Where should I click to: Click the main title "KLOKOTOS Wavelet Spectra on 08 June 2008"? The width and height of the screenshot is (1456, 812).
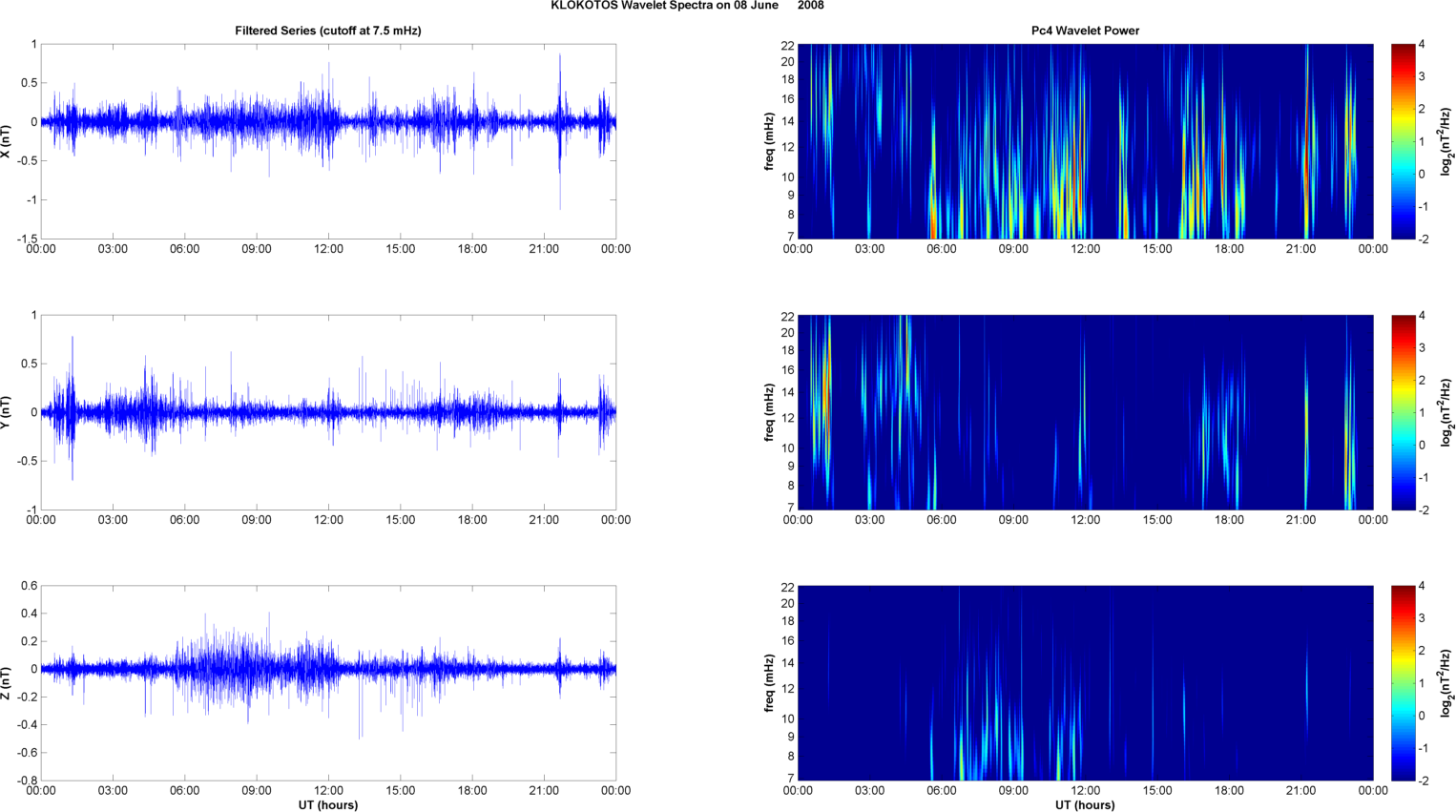pyautogui.click(x=687, y=6)
